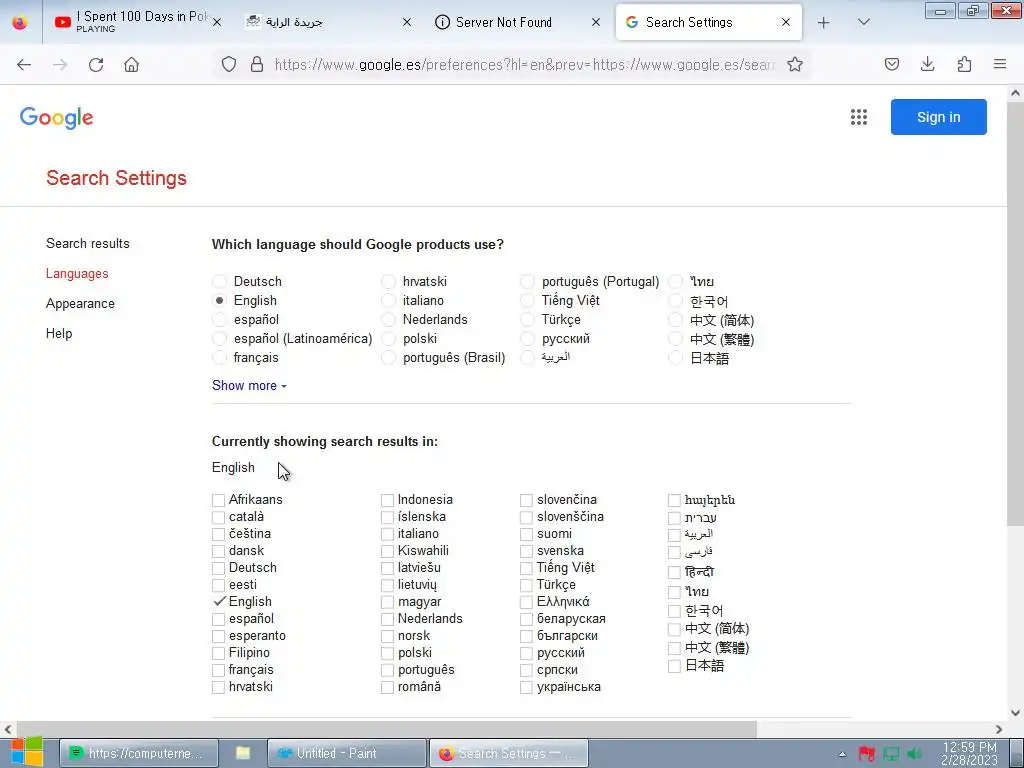Image resolution: width=1024 pixels, height=768 pixels.
Task: Switch to the YouTube 100 Days tab
Action: coord(137,22)
